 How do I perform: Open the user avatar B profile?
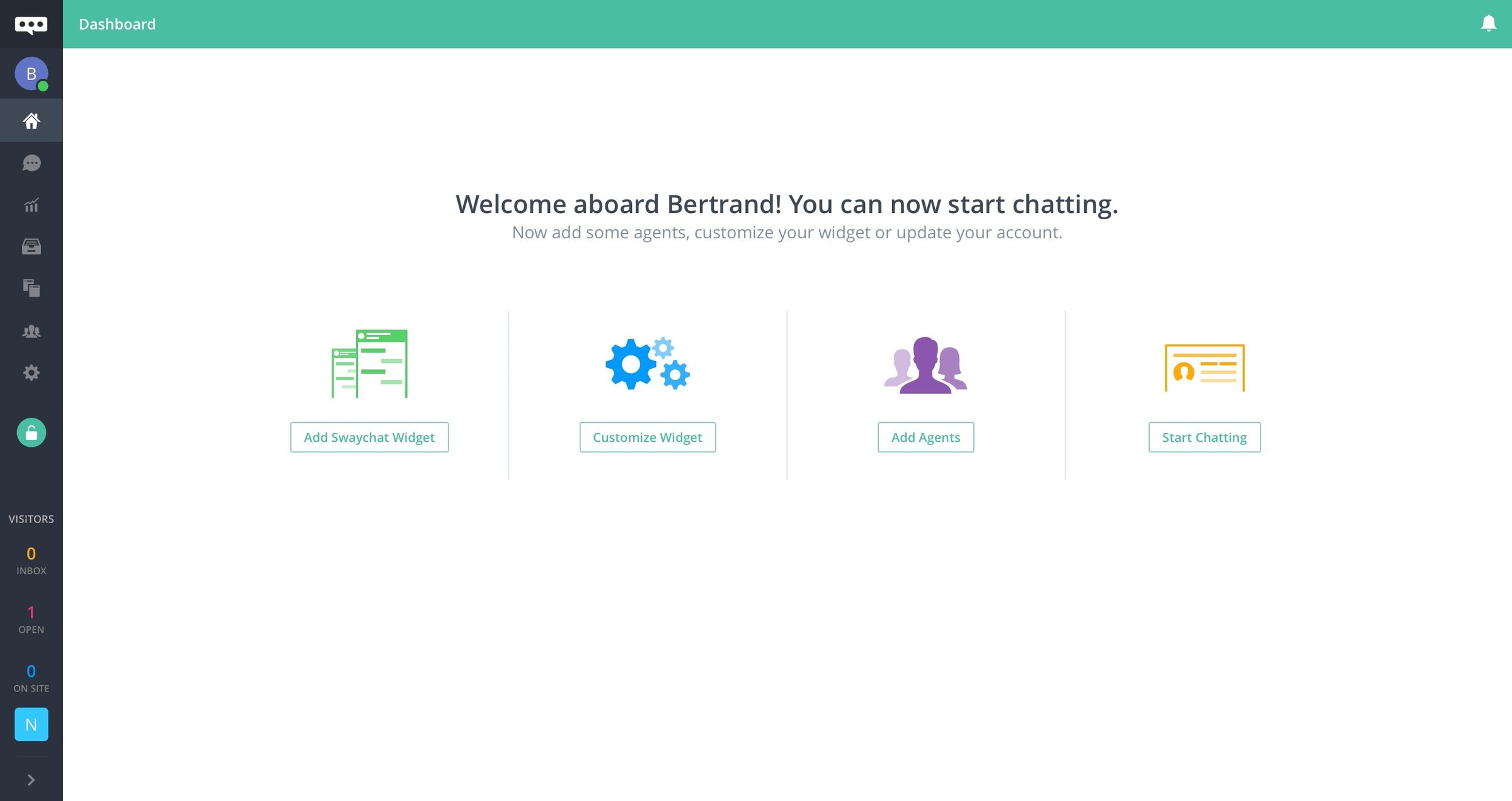tap(31, 74)
